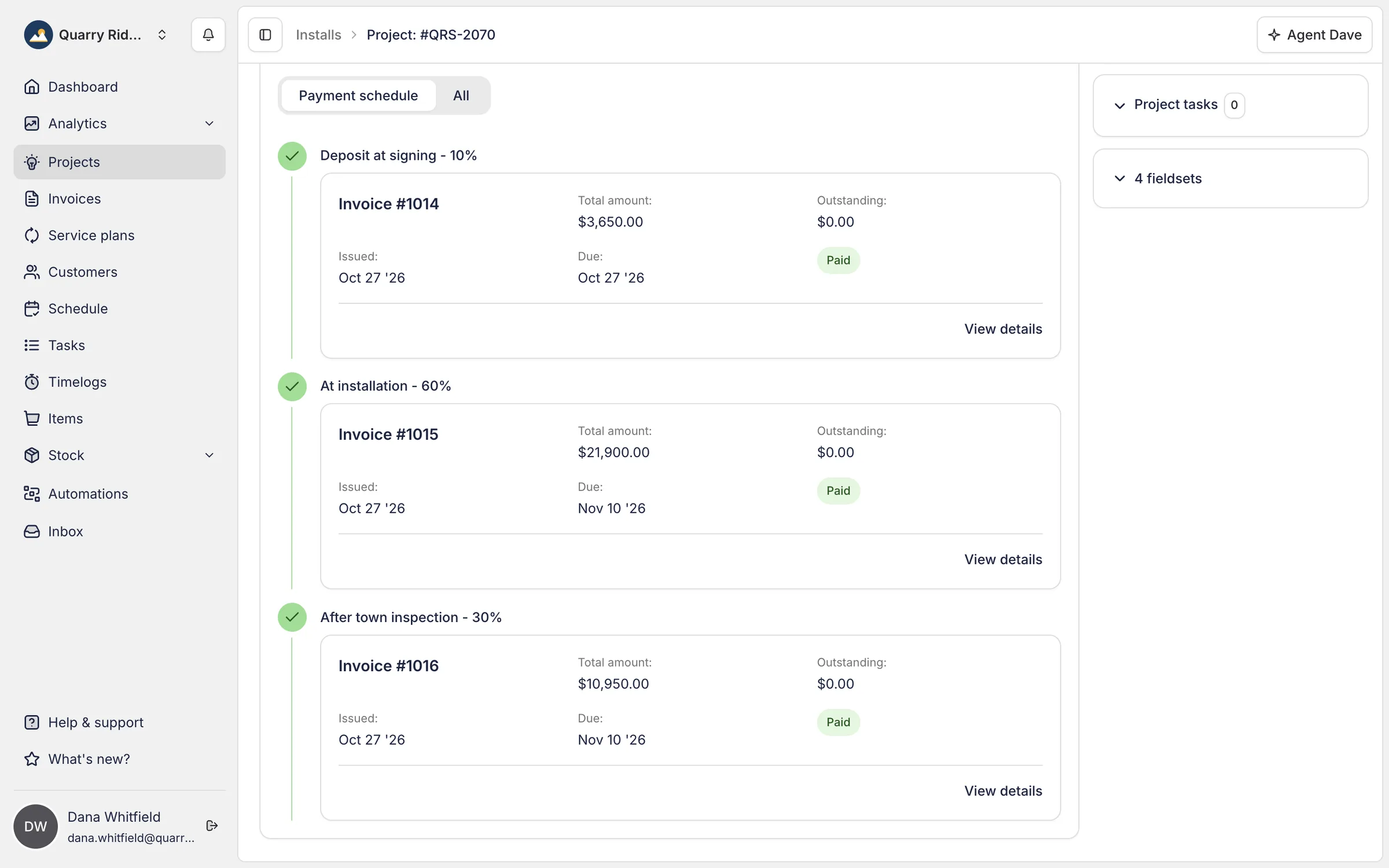Switch to the All tab
Screen dimensions: 1389x868
tap(461, 95)
